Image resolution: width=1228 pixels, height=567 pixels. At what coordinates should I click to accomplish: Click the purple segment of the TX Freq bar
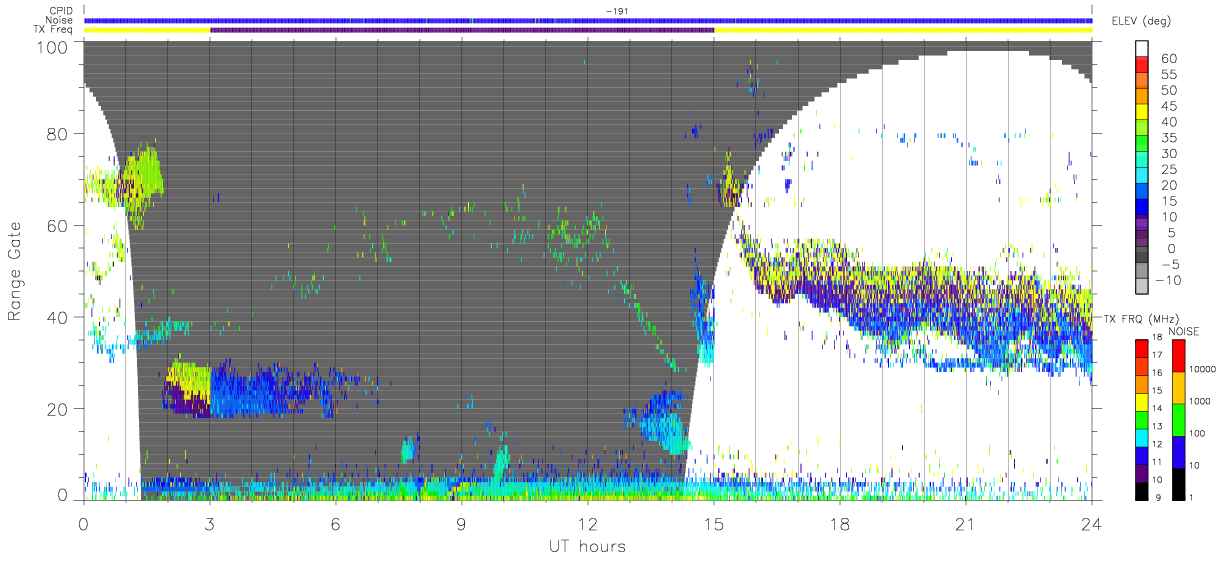click(x=462, y=30)
